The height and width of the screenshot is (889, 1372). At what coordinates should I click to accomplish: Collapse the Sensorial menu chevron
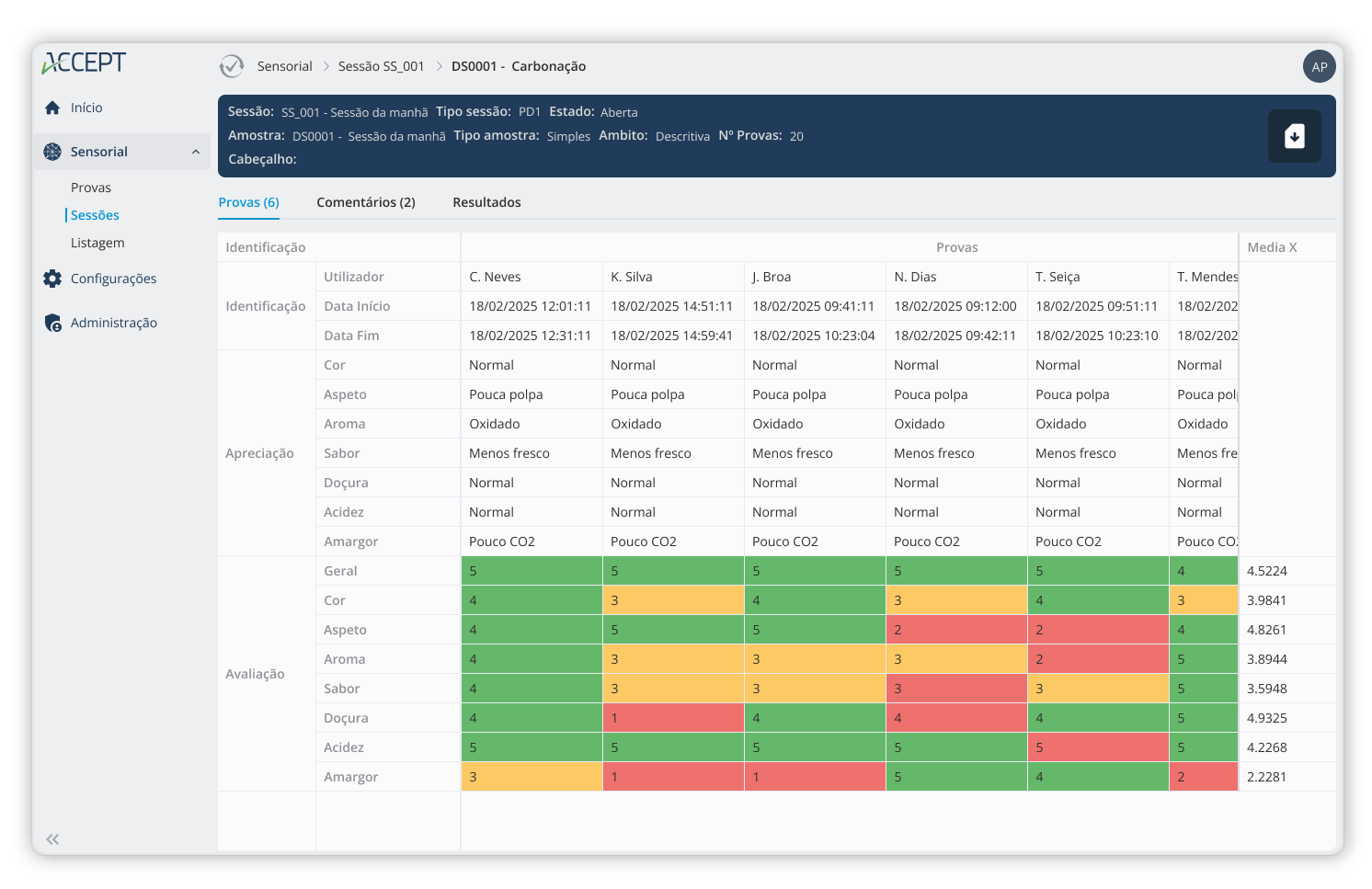tap(196, 152)
